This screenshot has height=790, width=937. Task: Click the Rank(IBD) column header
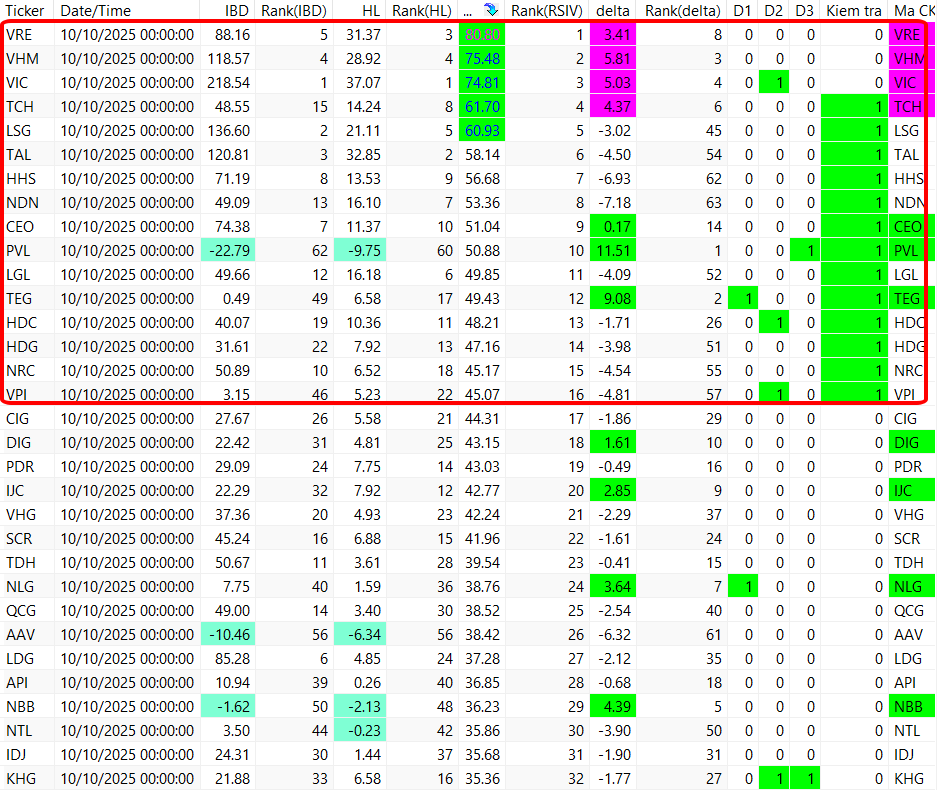tap(294, 11)
